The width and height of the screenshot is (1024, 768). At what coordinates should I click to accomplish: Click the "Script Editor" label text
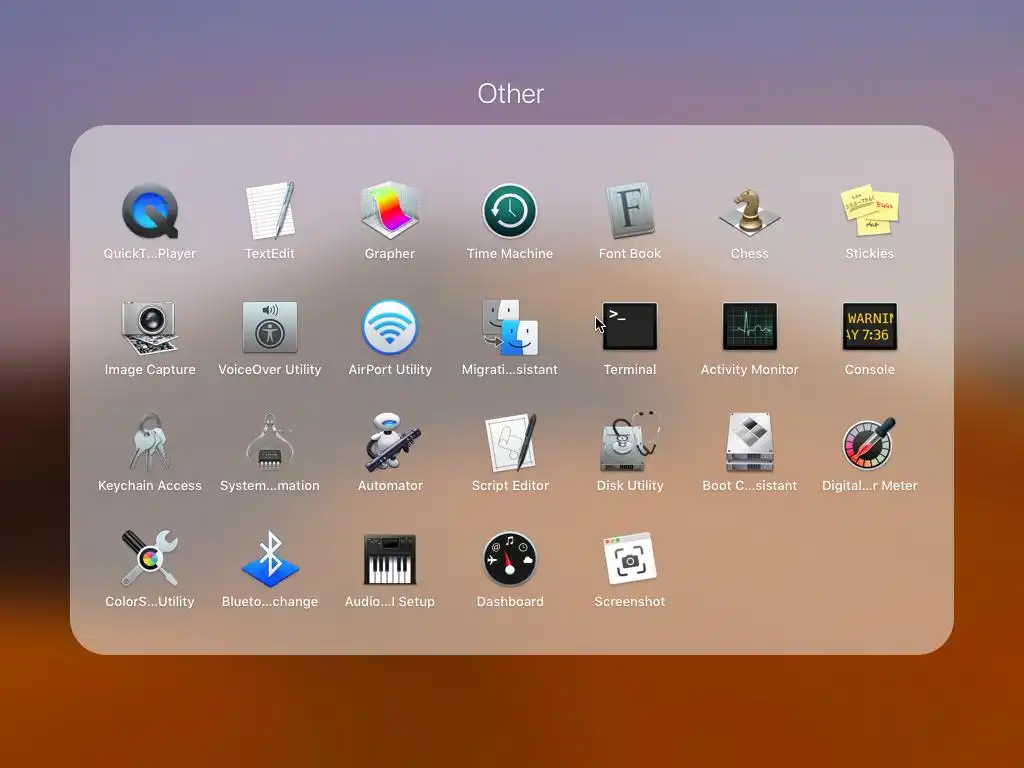click(x=510, y=486)
